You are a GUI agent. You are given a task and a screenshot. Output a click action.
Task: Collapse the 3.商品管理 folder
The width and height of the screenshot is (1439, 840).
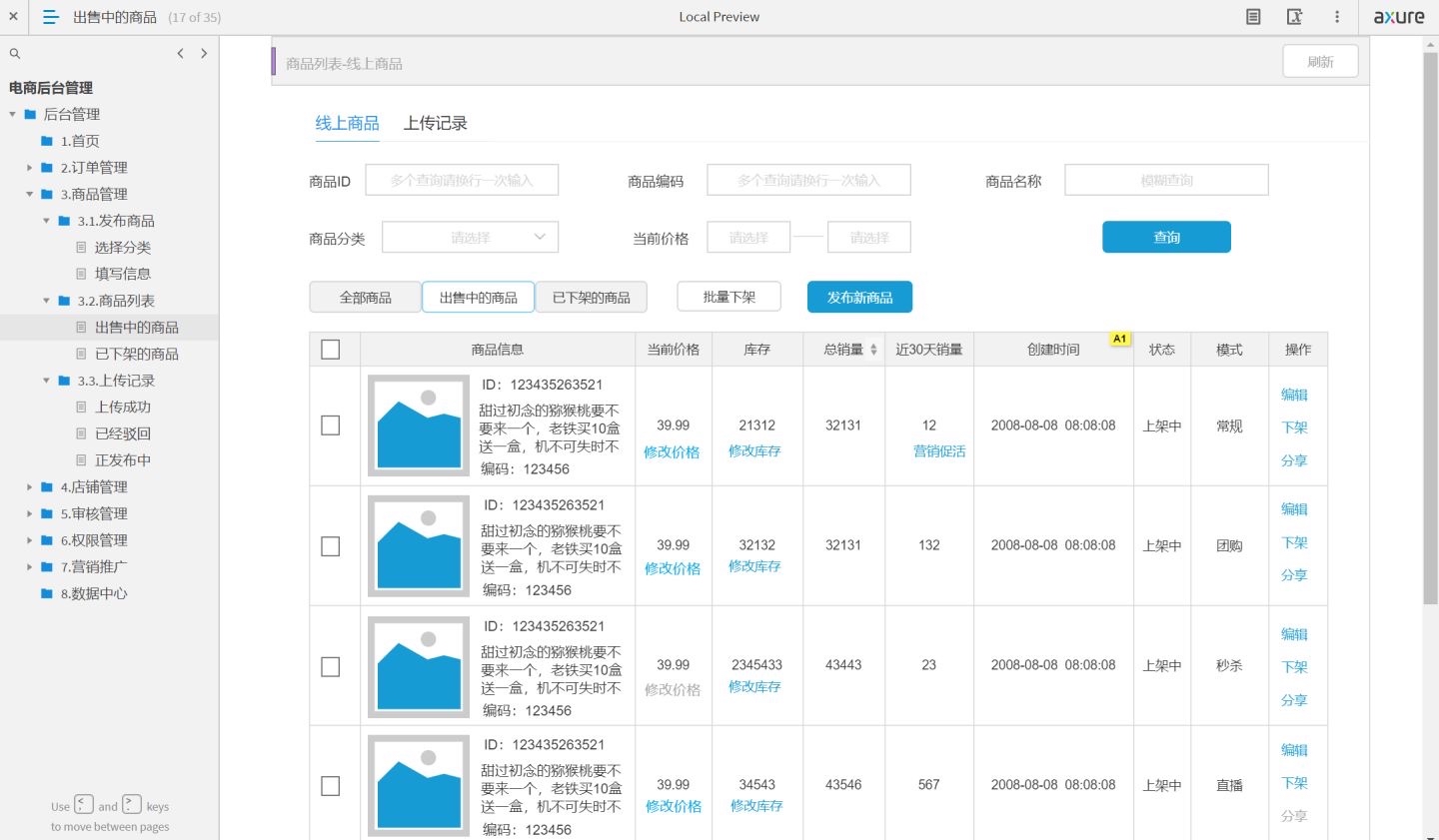click(x=30, y=194)
